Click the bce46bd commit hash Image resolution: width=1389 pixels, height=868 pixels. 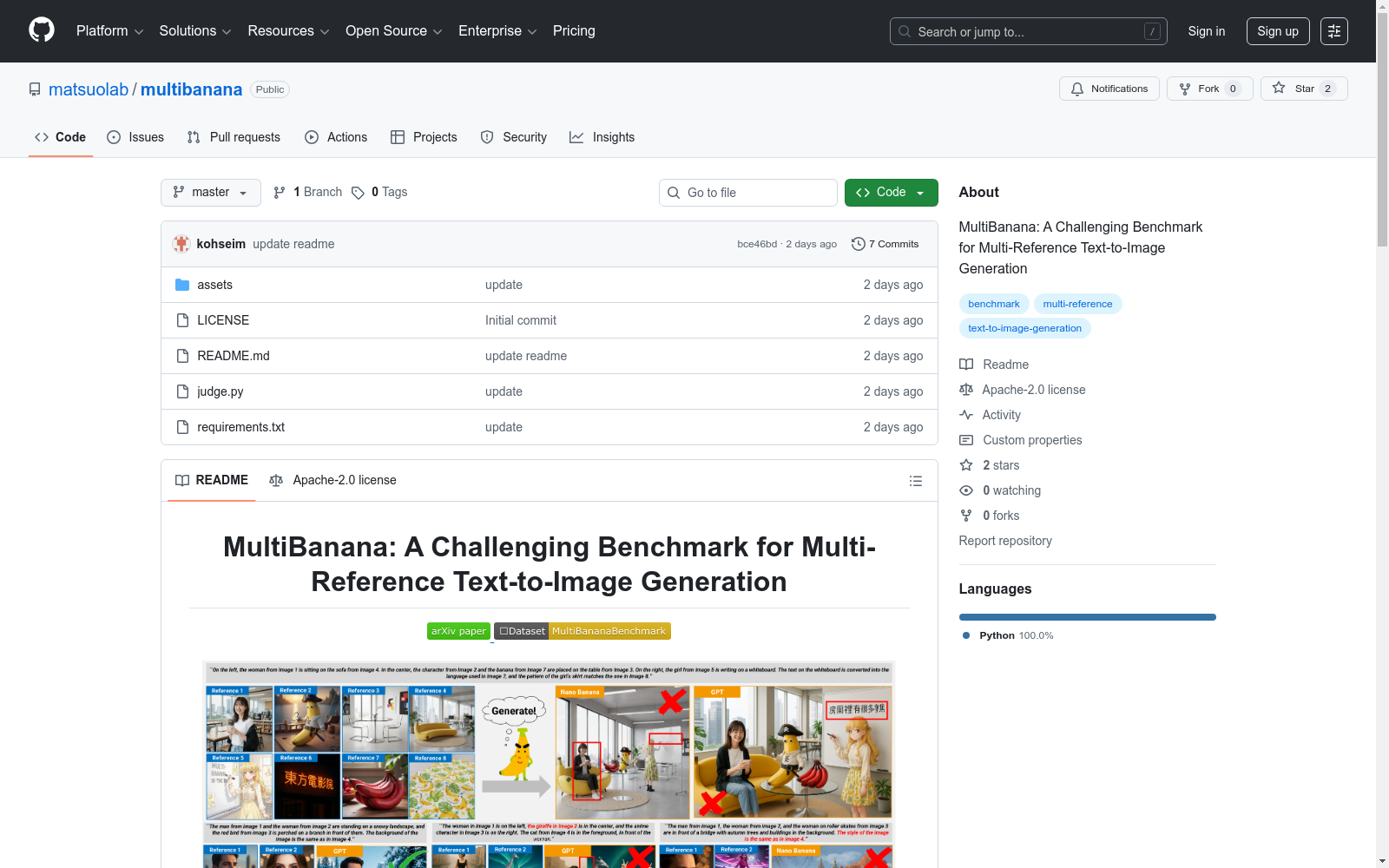click(757, 244)
